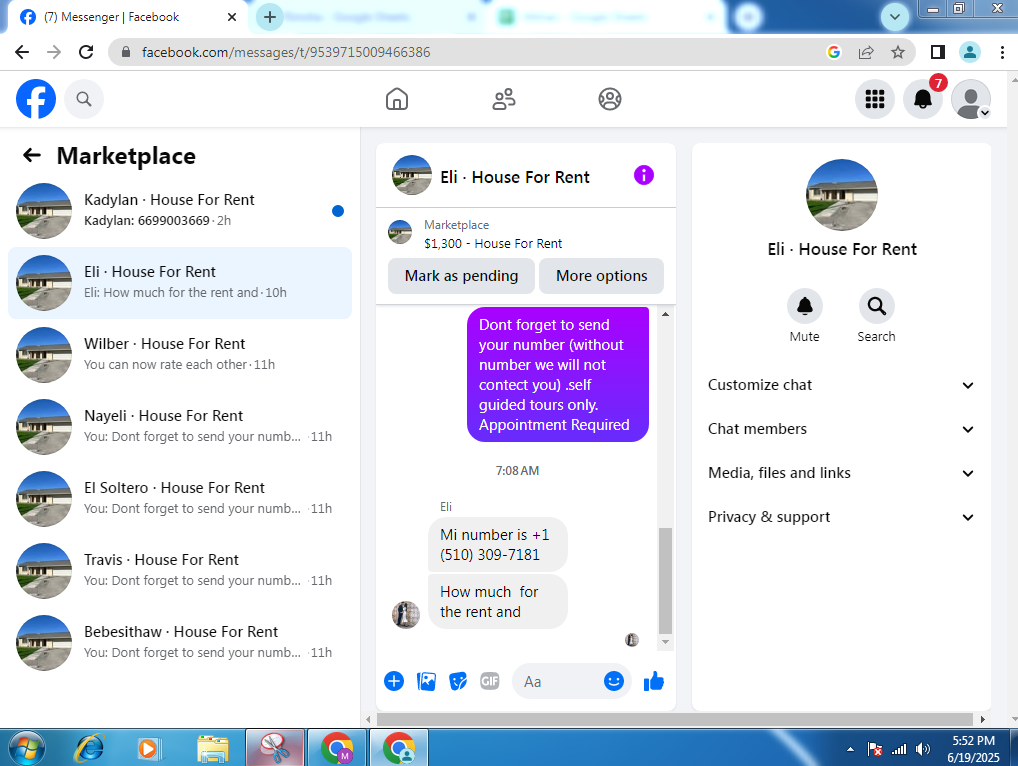Click the share page icon in address bar
The image size is (1018, 766).
[866, 52]
